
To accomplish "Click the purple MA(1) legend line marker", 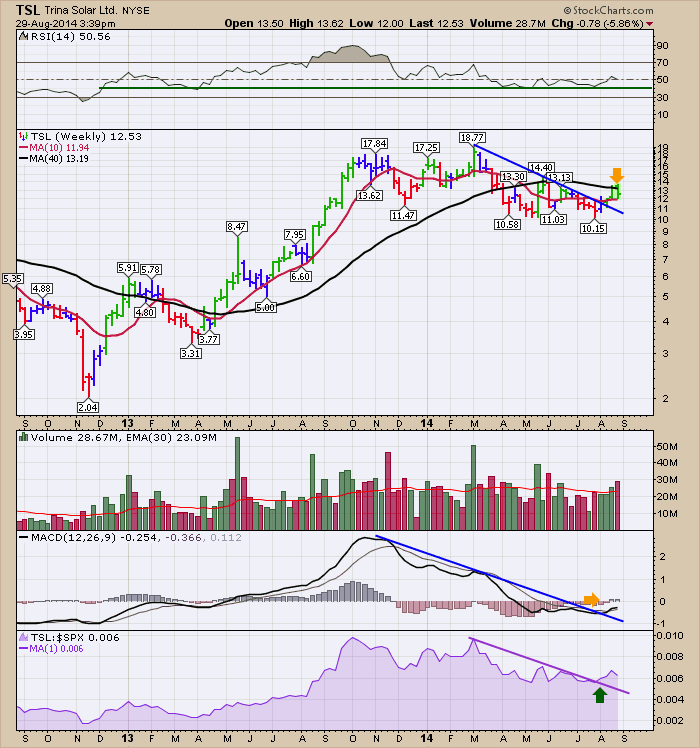I will coord(23,649).
